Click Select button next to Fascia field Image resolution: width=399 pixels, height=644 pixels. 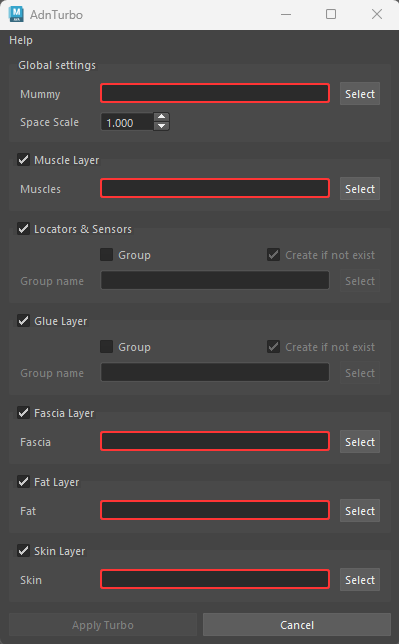point(360,442)
